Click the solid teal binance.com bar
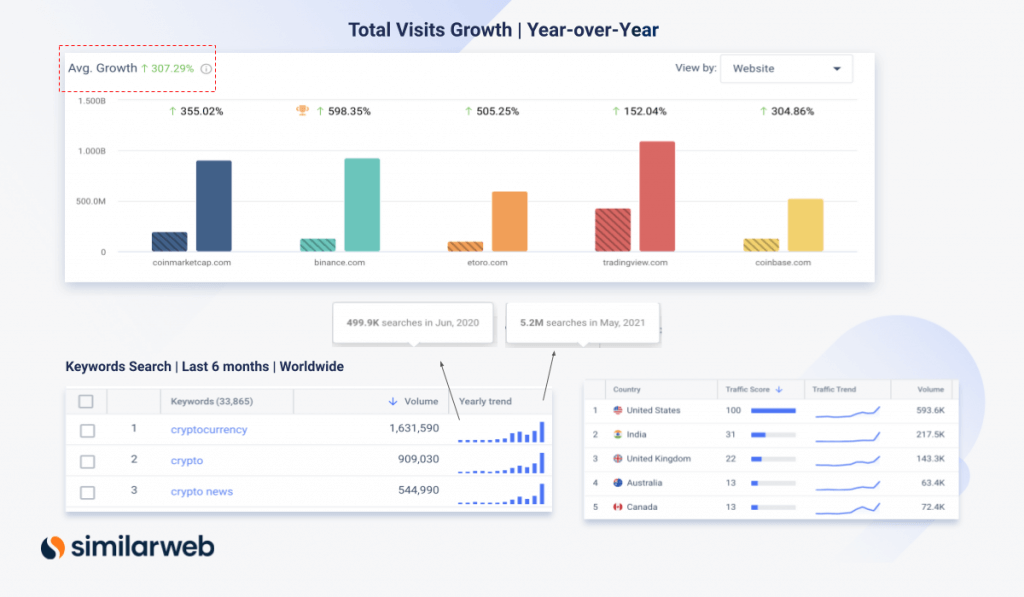The width and height of the screenshot is (1024, 597). [362, 205]
